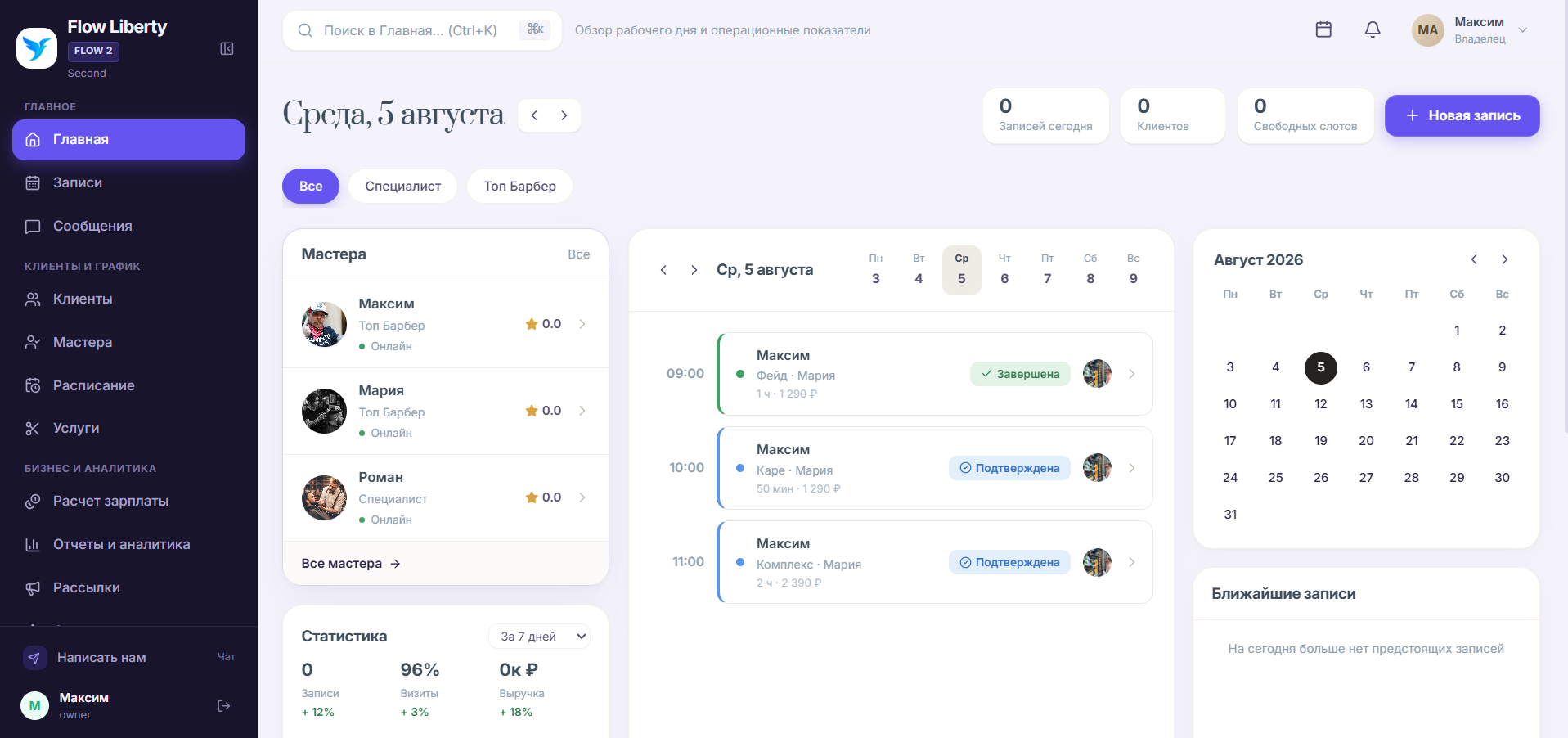
Task: Next day arrow beside Ср, 5 августа
Action: tap(694, 270)
